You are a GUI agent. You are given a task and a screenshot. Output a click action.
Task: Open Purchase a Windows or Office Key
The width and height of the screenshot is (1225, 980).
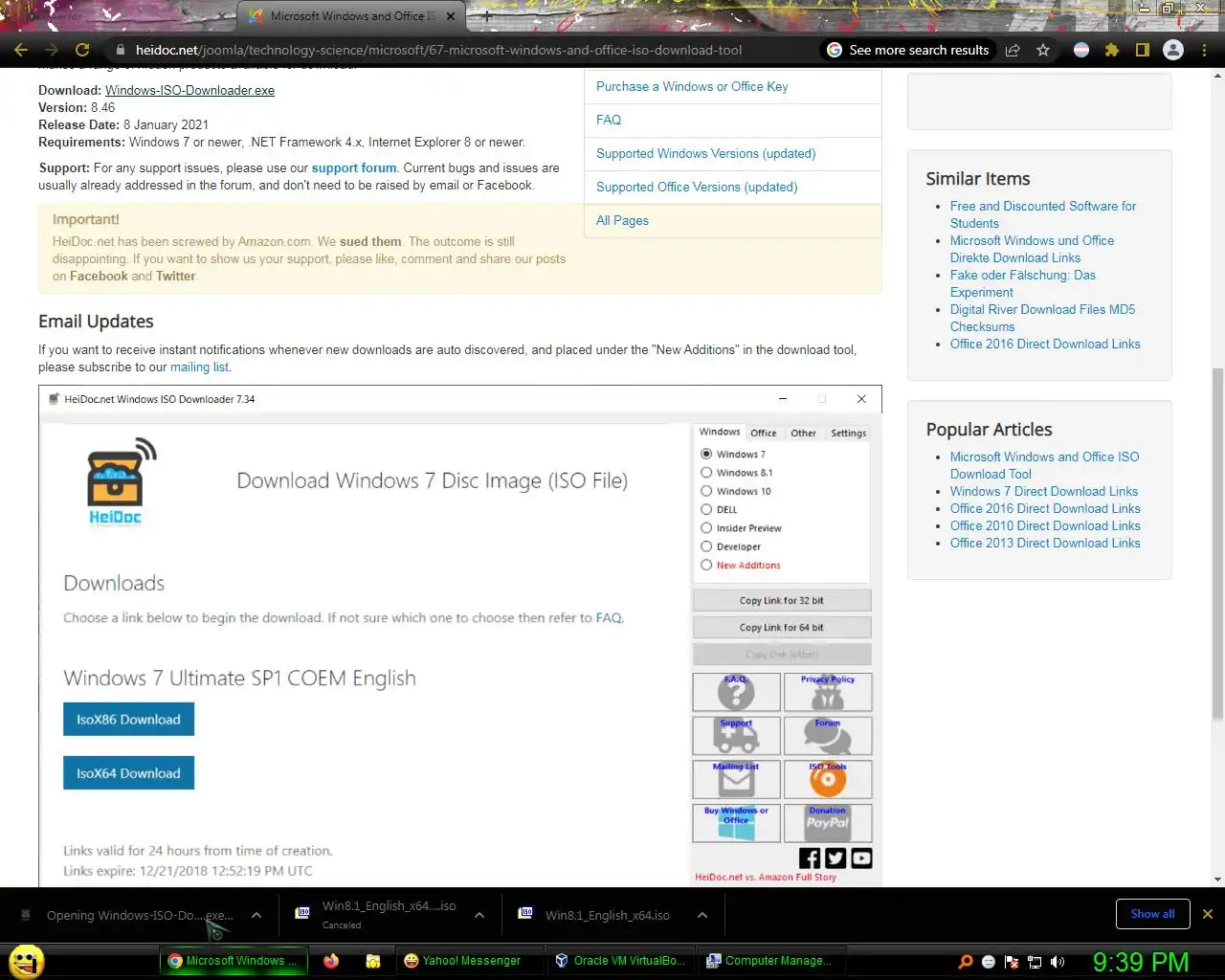click(692, 86)
